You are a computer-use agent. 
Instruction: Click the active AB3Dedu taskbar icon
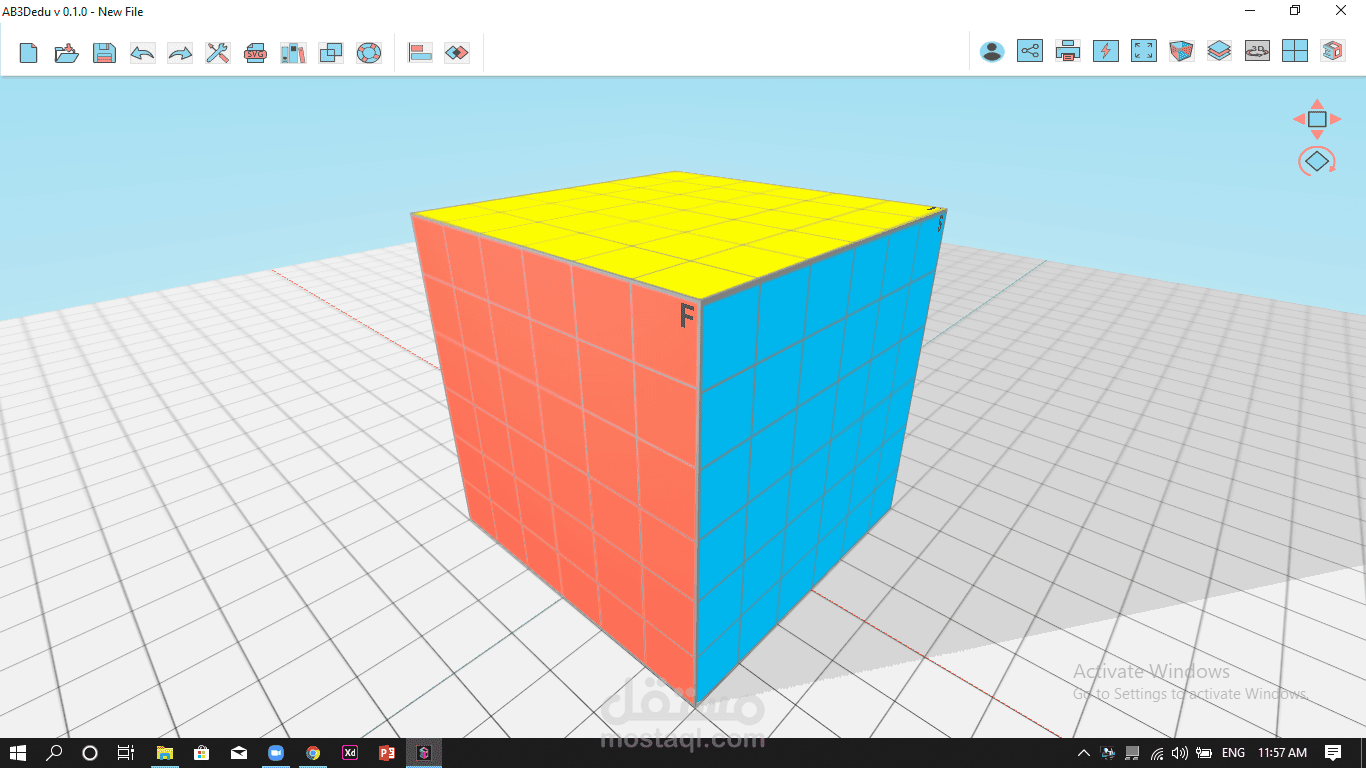coord(424,753)
